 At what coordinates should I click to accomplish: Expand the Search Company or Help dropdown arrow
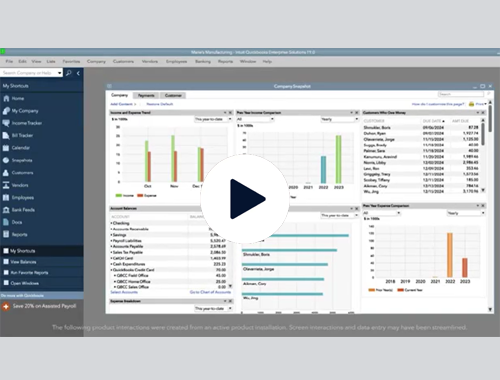pos(59,73)
